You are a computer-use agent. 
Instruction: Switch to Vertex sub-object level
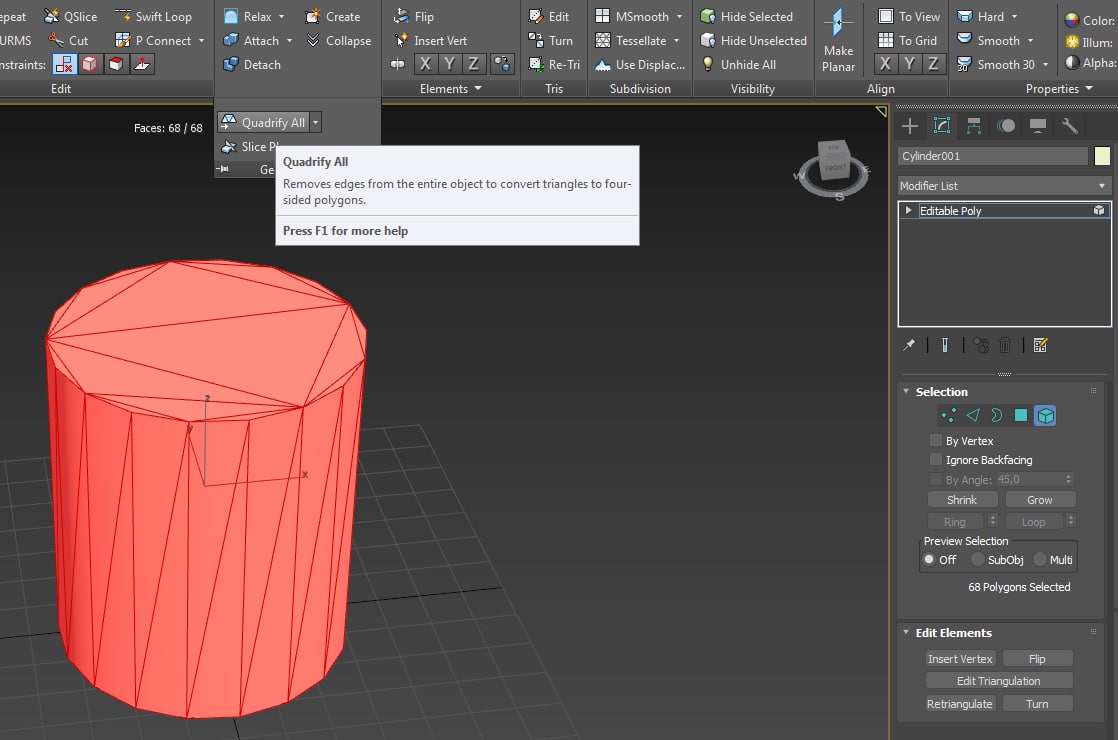point(948,416)
